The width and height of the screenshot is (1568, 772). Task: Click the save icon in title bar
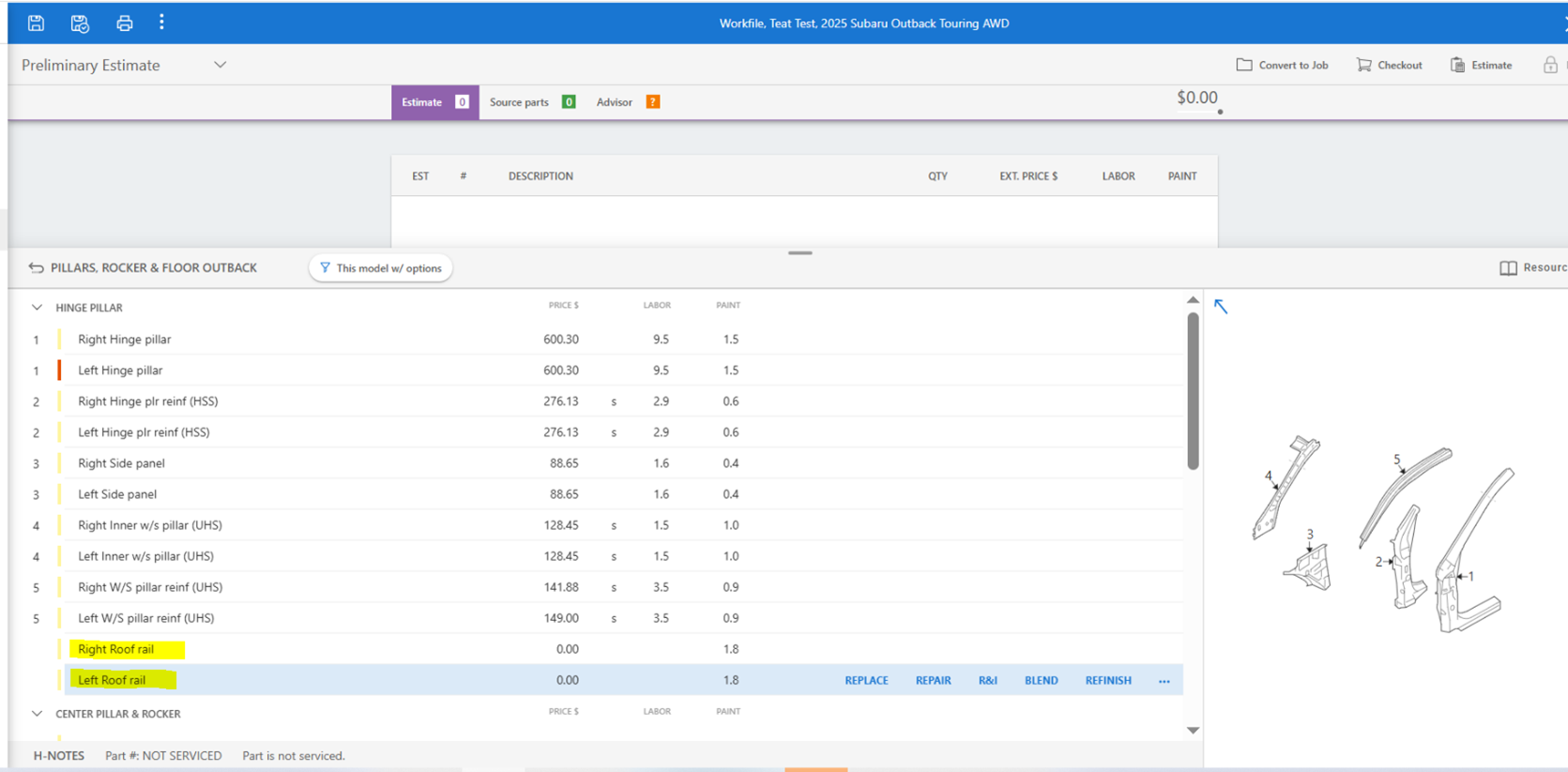[36, 23]
